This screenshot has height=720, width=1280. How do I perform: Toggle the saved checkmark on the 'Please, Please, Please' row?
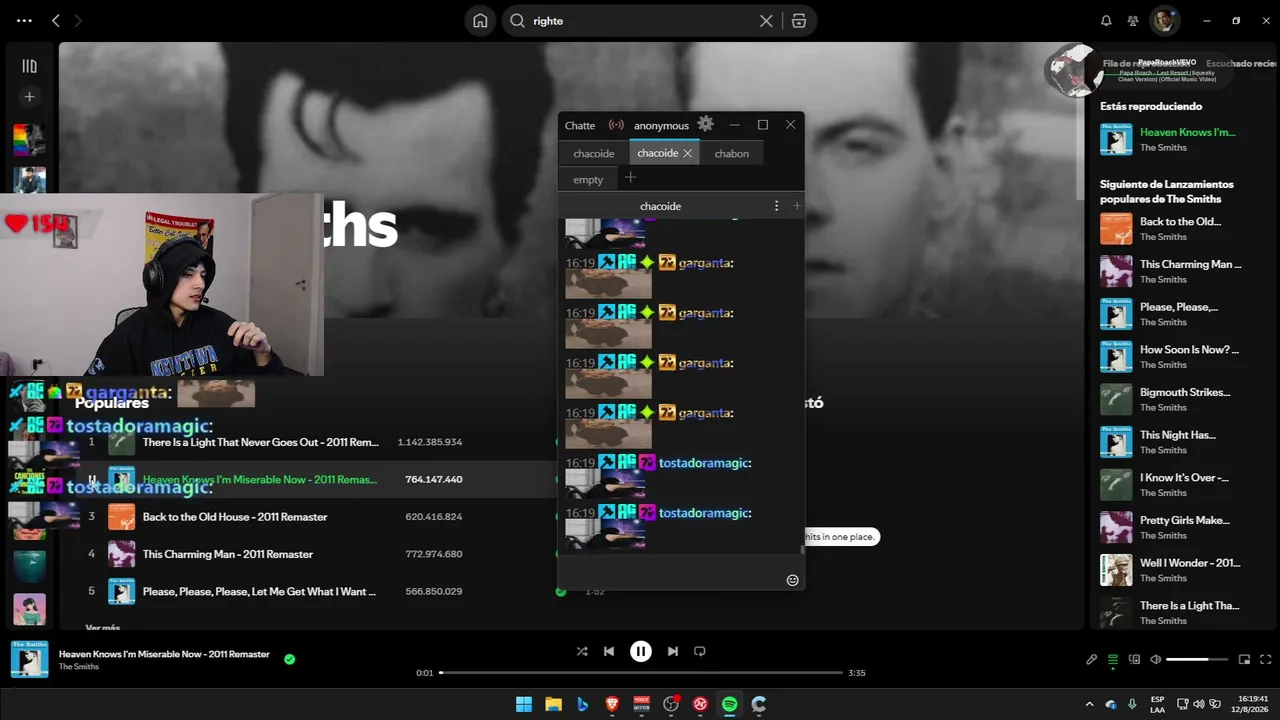[x=561, y=592]
